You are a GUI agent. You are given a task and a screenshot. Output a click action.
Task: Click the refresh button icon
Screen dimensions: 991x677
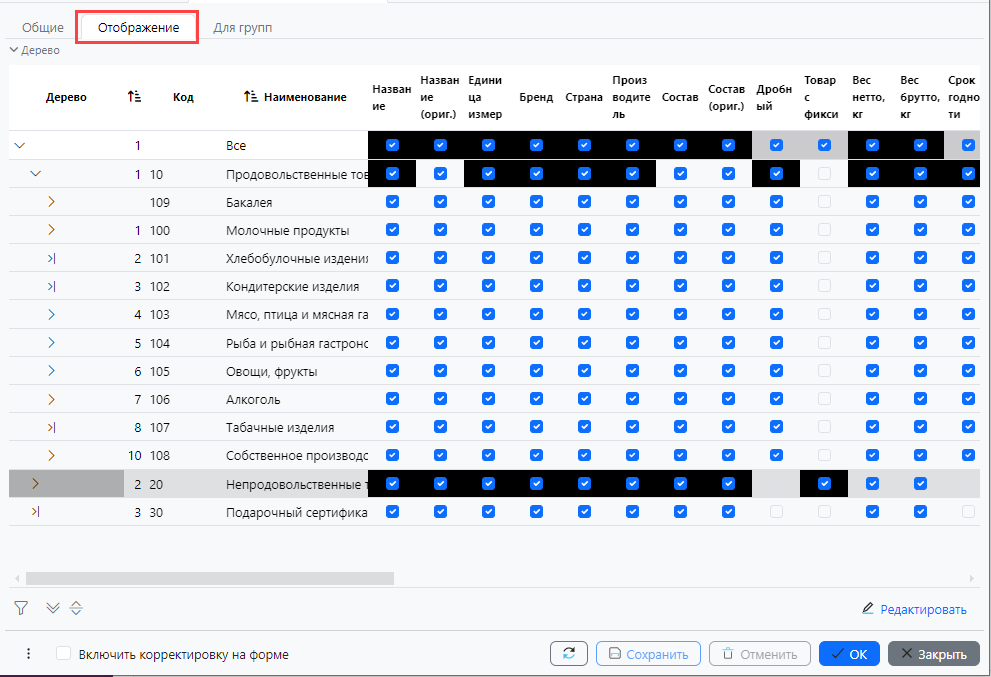click(x=568, y=654)
